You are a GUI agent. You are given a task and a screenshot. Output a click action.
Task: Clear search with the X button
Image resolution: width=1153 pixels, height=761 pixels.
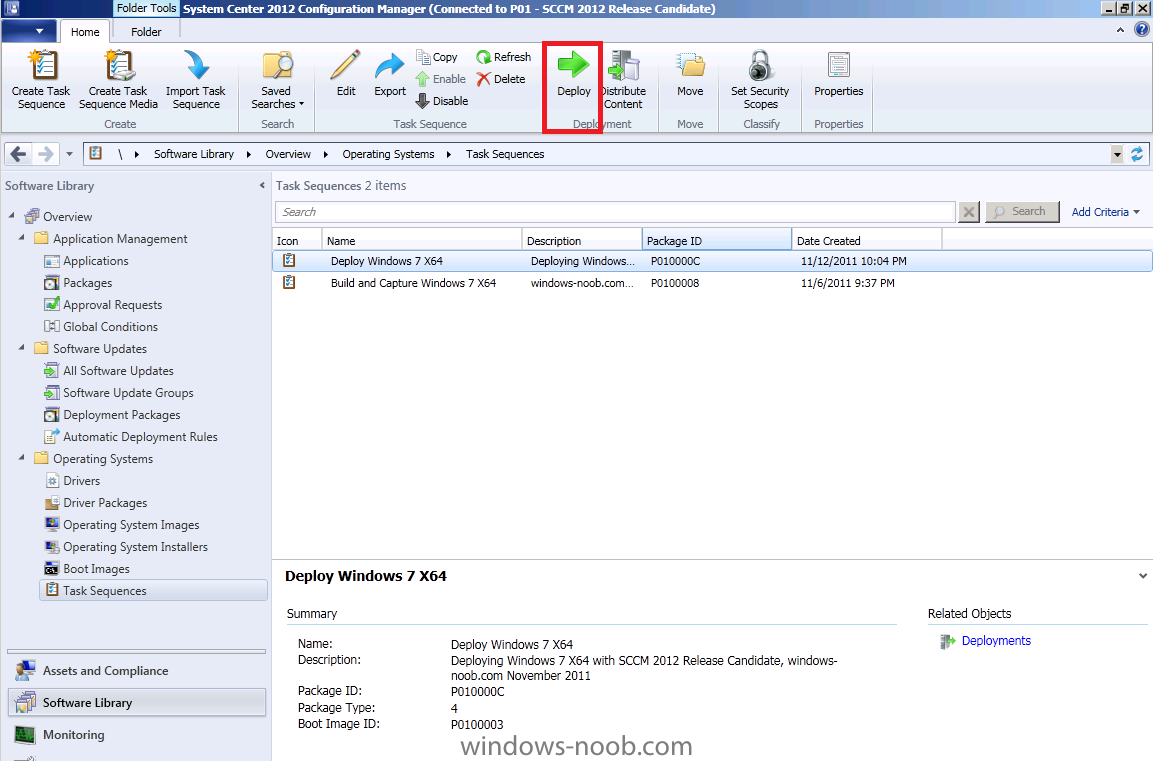(x=969, y=212)
